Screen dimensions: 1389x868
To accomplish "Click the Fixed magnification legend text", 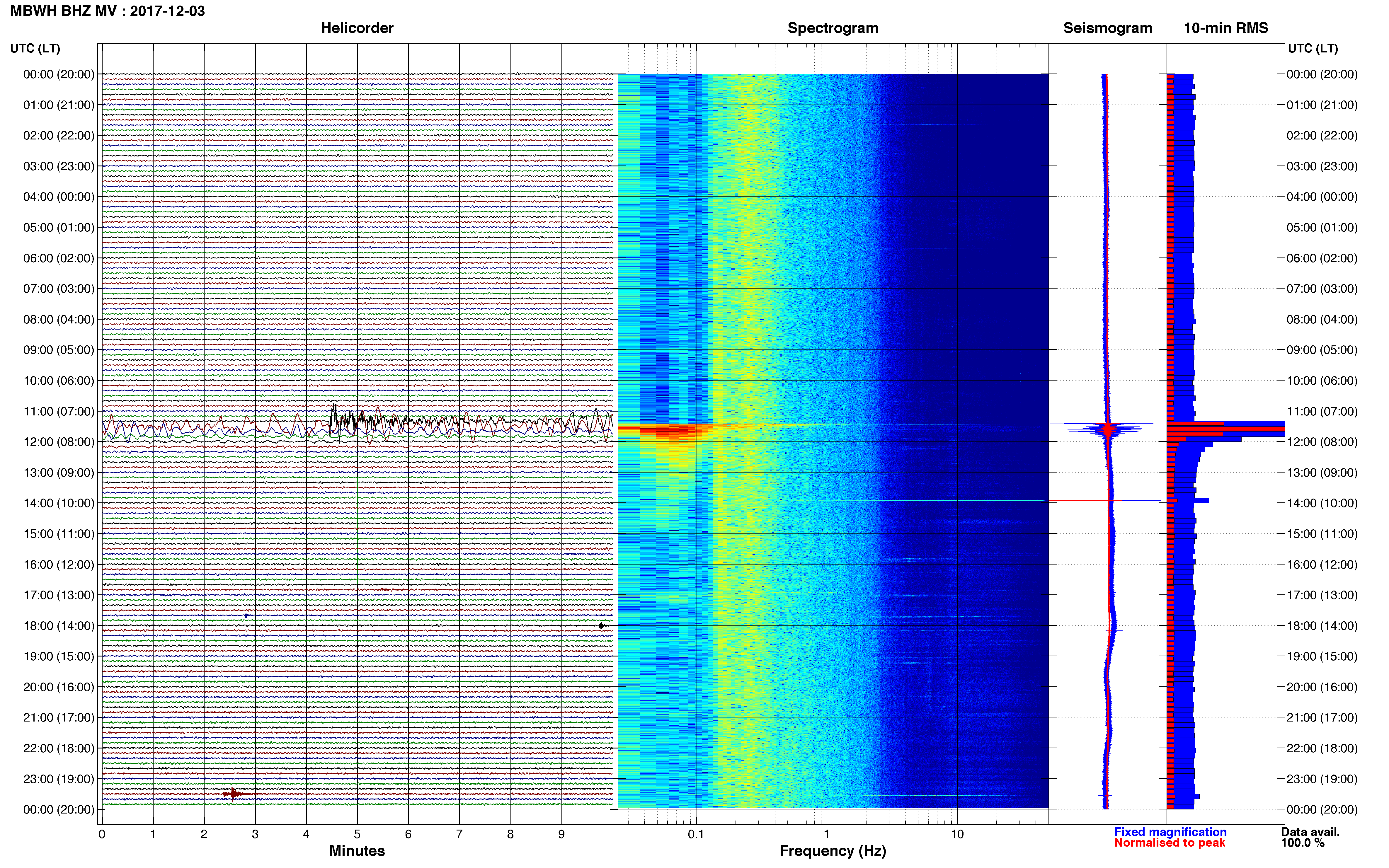I will pyautogui.click(x=1170, y=832).
